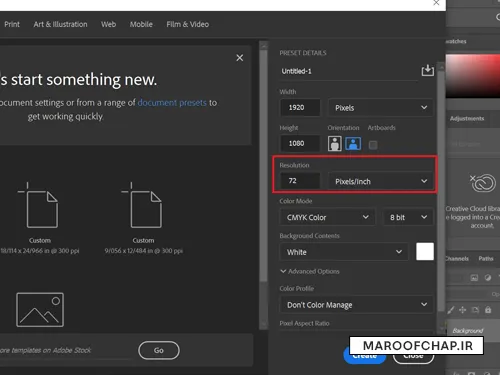Click the document presets link
Screen dimensions: 500x375
click(x=172, y=103)
